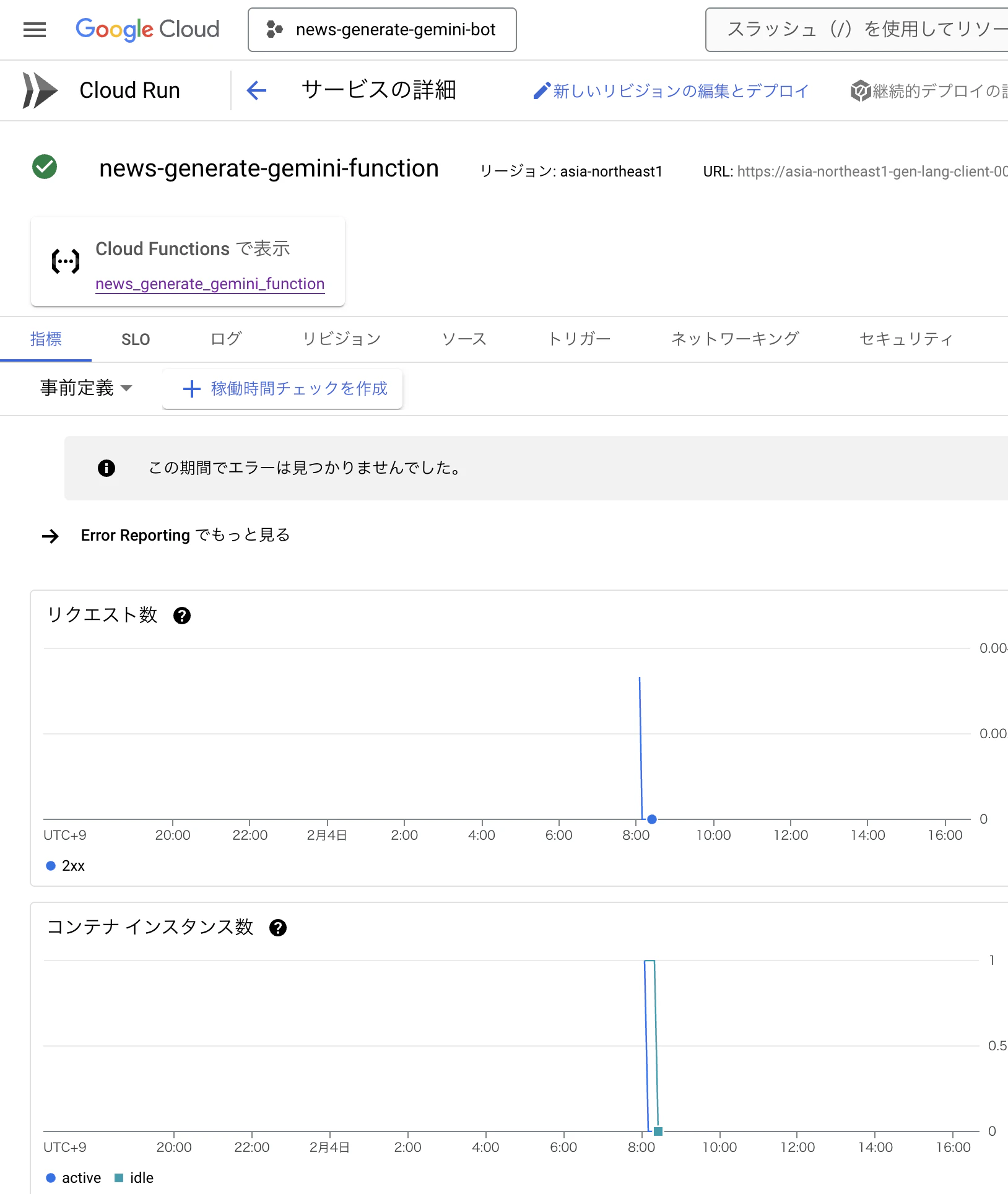Click help icon next to コンテナ インスタンス数
The image size is (1008, 1194).
coord(278,928)
